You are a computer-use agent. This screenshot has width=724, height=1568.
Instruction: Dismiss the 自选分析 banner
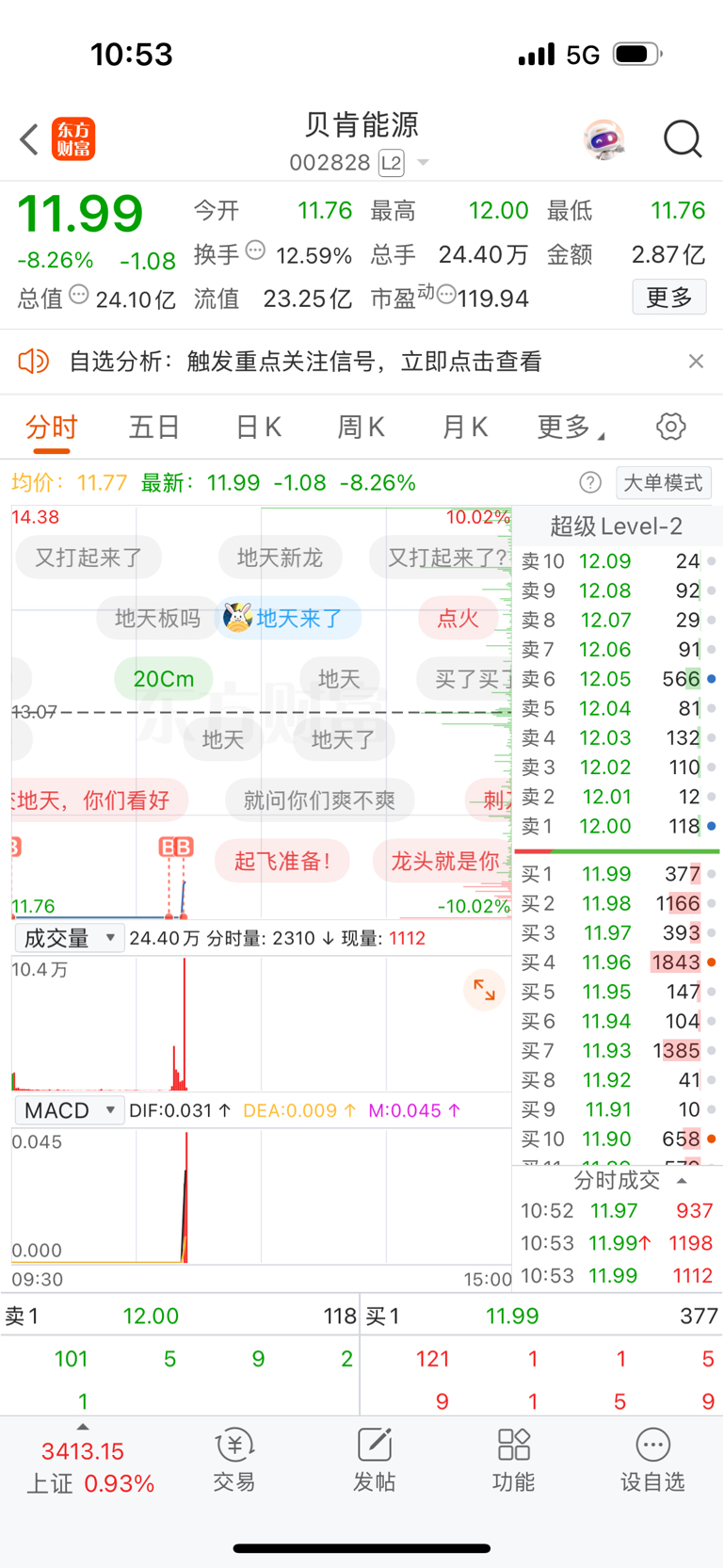tap(696, 361)
